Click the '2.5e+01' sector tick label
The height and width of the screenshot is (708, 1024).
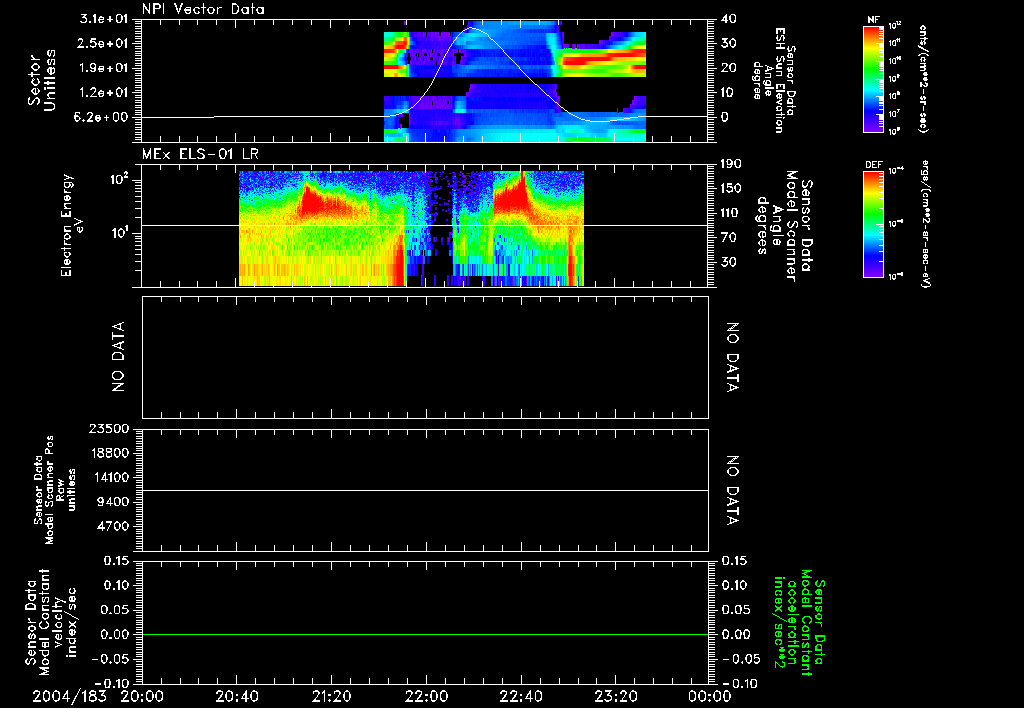pos(104,43)
